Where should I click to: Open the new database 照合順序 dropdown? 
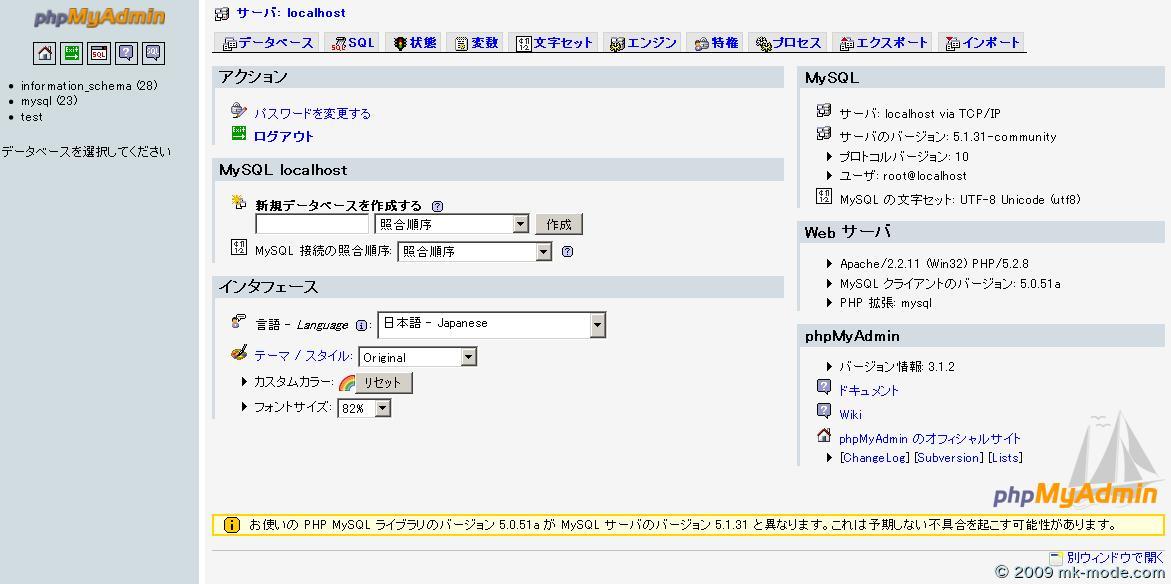tap(451, 224)
